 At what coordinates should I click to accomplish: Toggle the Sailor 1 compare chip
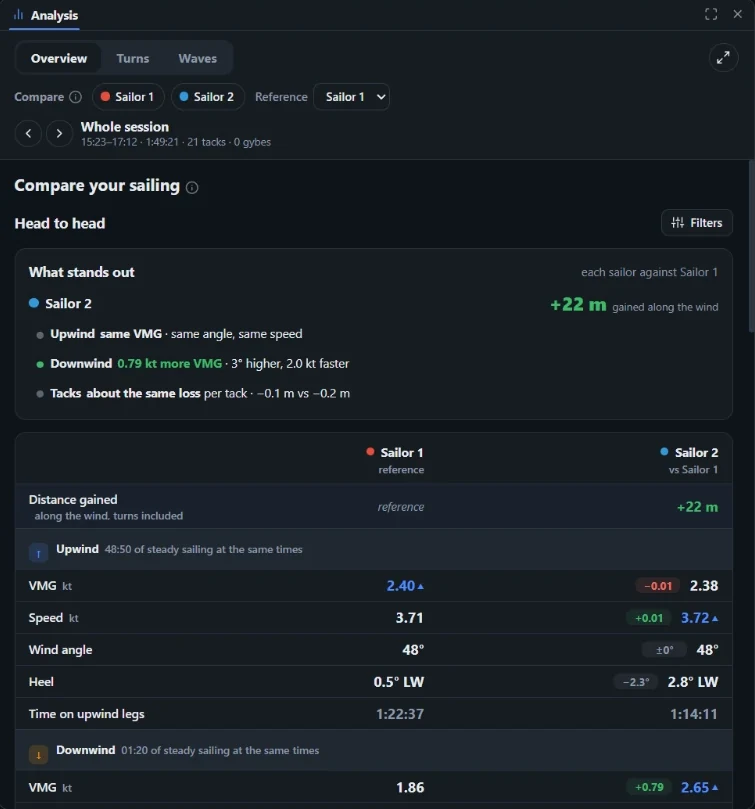128,97
